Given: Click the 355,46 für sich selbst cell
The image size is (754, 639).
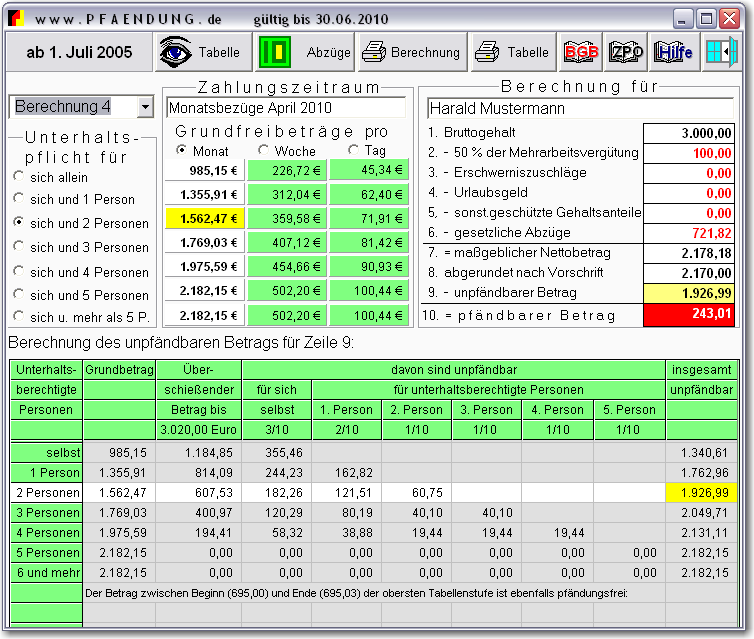Looking at the screenshot, I should click(x=276, y=452).
